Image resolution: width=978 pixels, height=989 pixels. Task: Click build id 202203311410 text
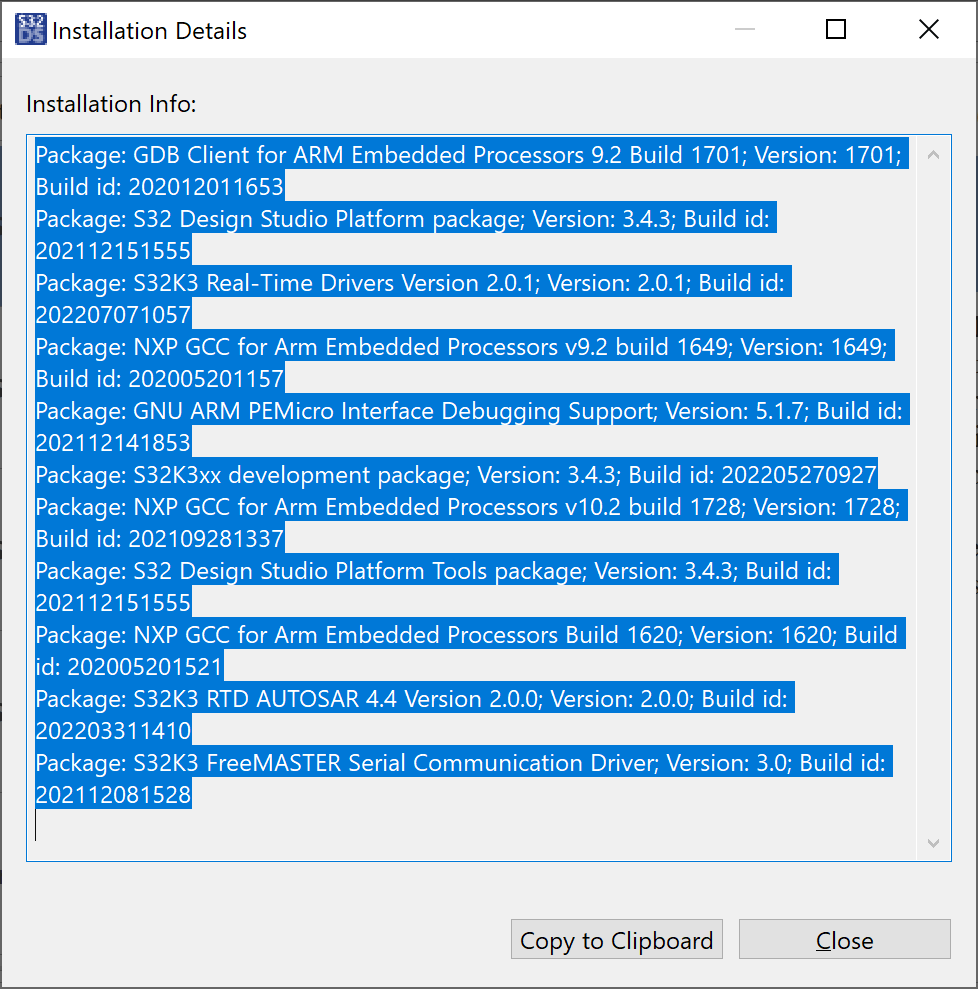(x=113, y=731)
